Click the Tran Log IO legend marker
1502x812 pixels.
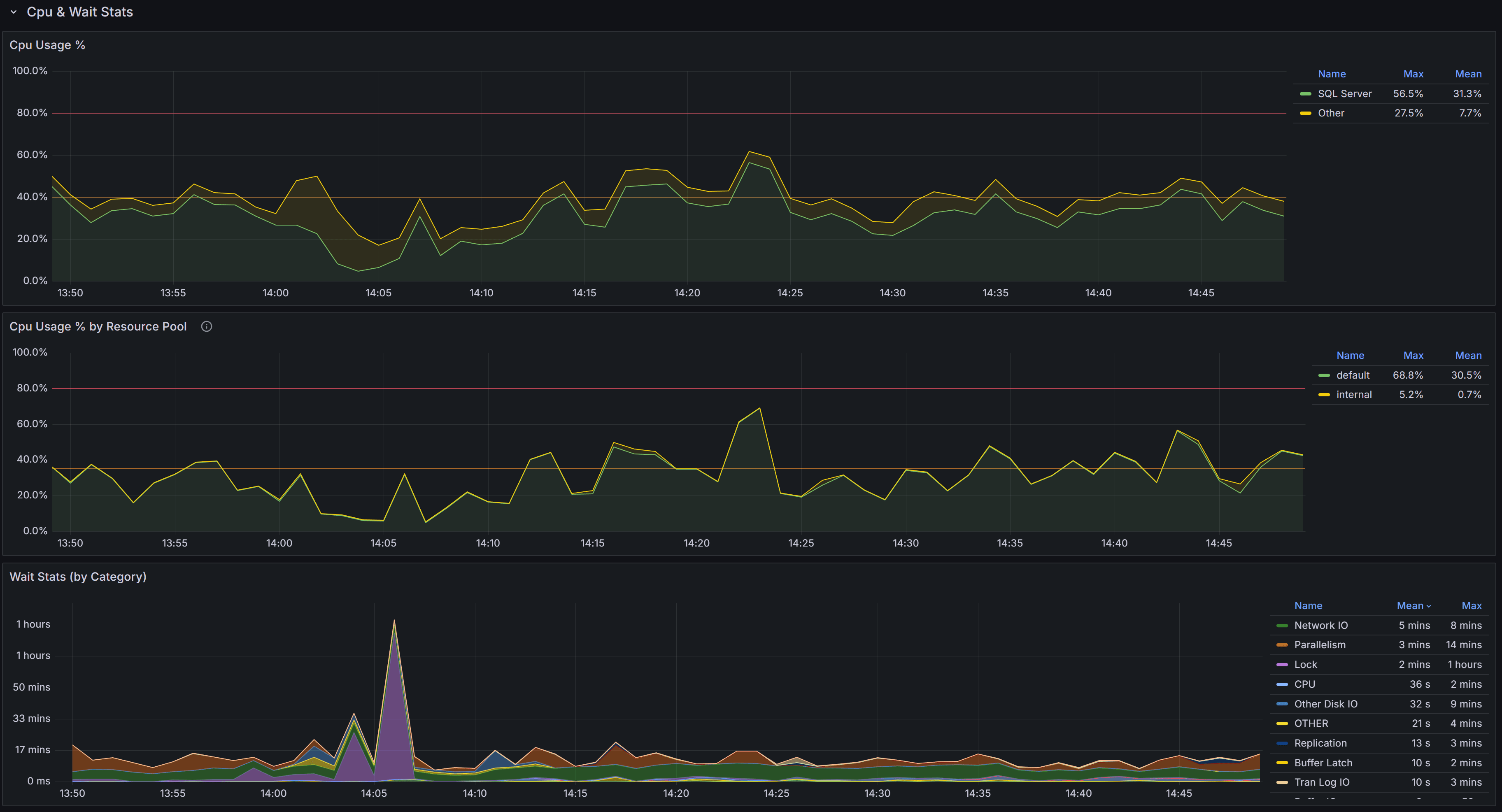coord(1282,782)
